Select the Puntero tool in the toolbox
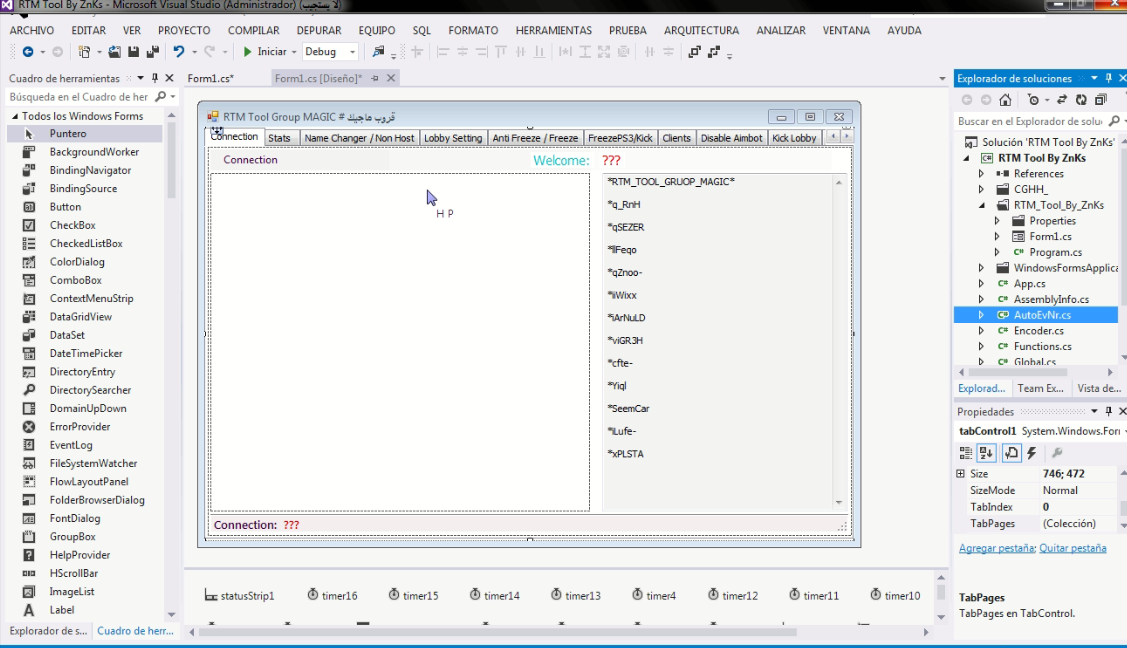1127x648 pixels. point(85,134)
